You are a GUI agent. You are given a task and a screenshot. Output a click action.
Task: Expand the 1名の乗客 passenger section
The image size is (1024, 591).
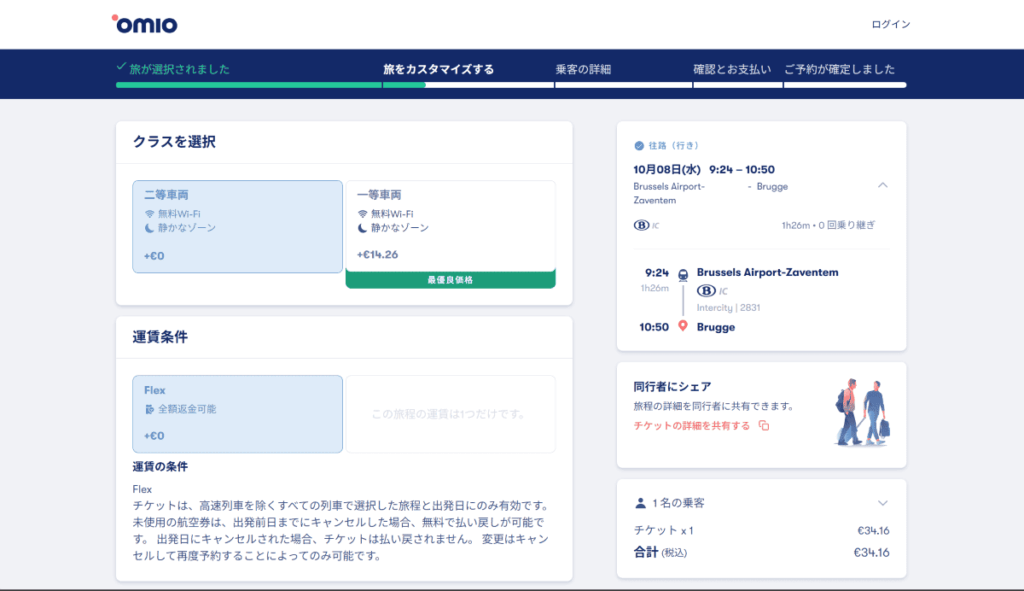(x=882, y=503)
